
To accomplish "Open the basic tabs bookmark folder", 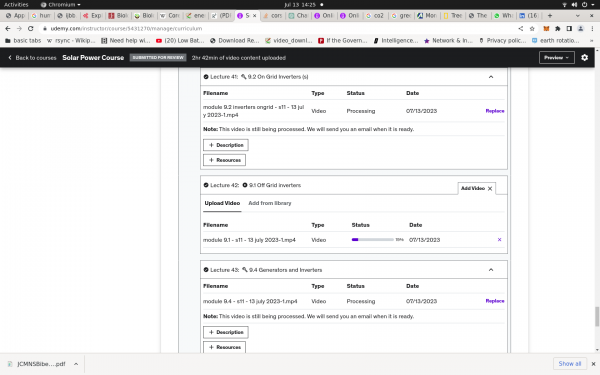I will pos(23,41).
